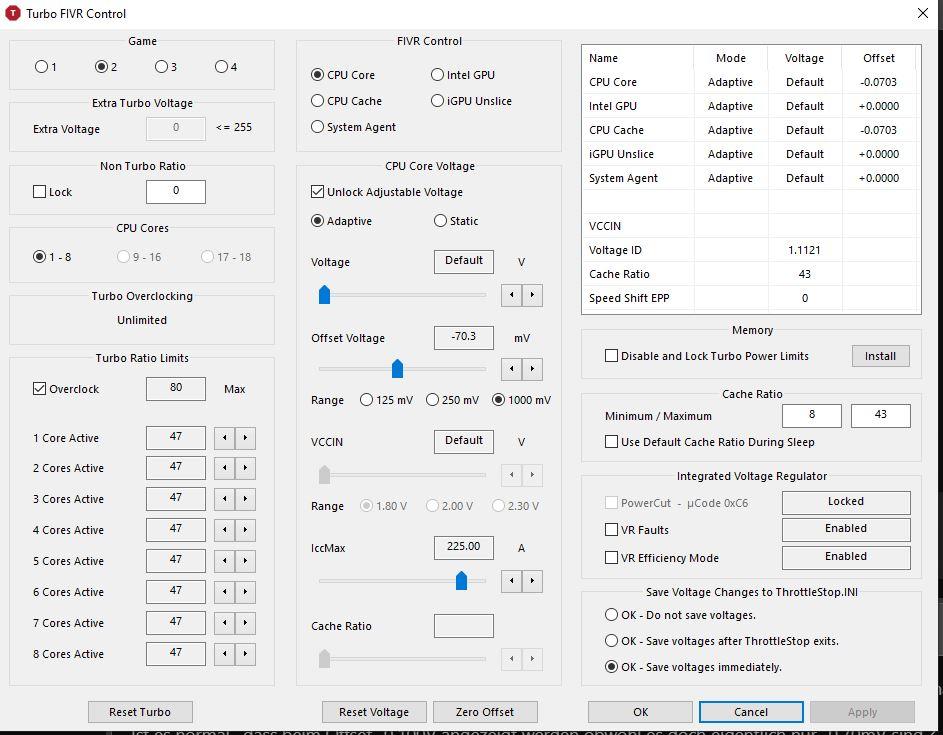943x735 pixels.
Task: Click the Overclock Max ratio field showing 80
Action: [176, 389]
